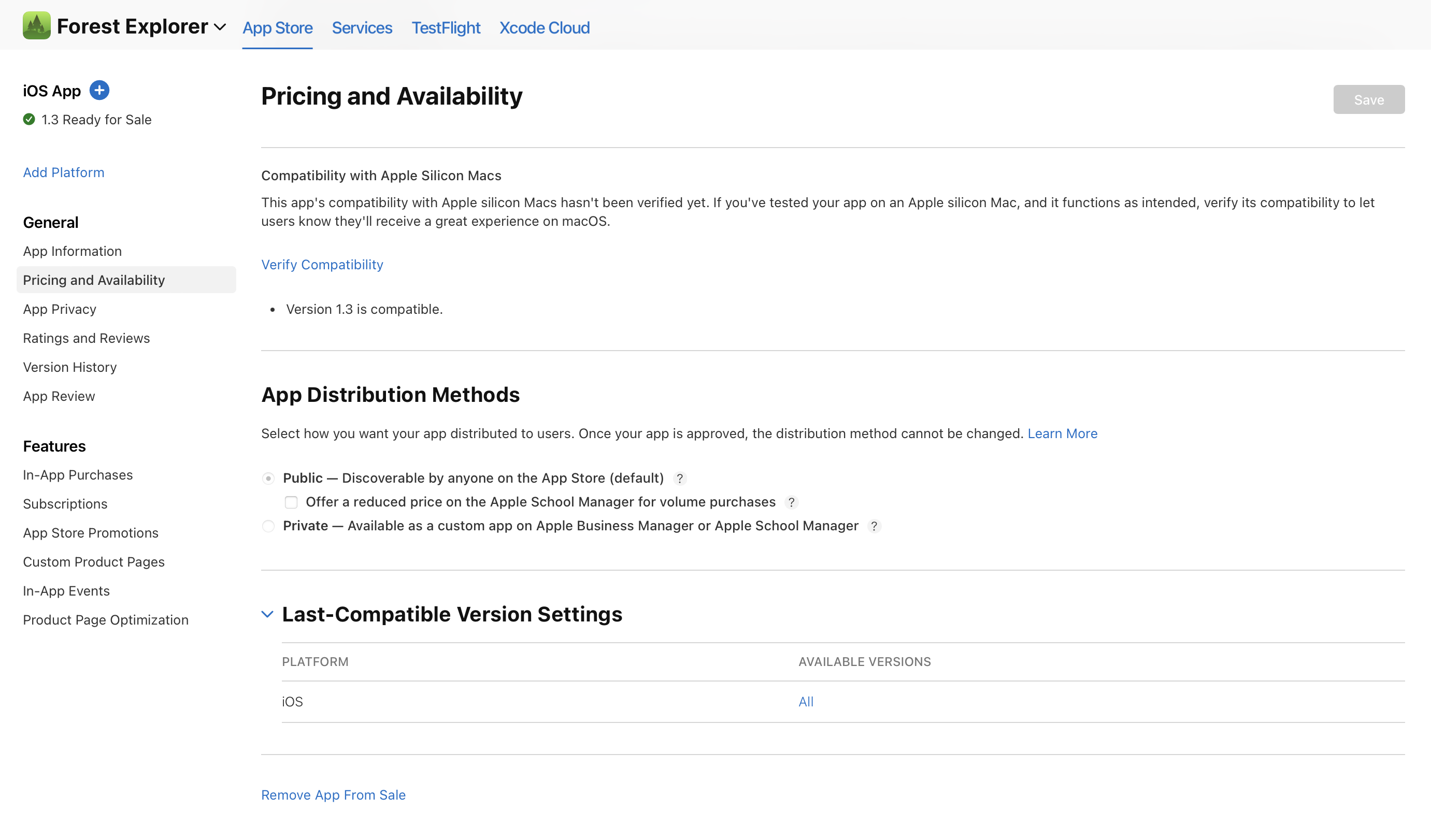
Task: Click the Services tab icon
Action: point(362,27)
